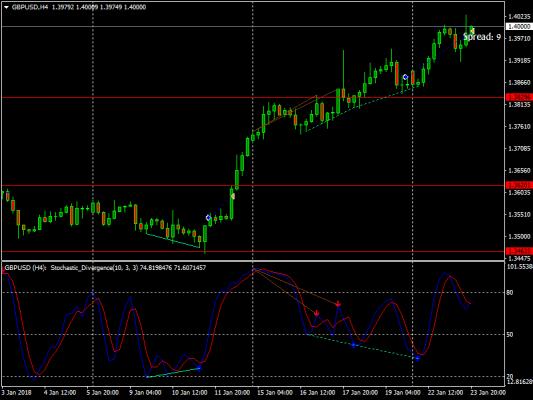Click the current price label 1.40000
This screenshot has height=400, width=533.
click(x=519, y=27)
